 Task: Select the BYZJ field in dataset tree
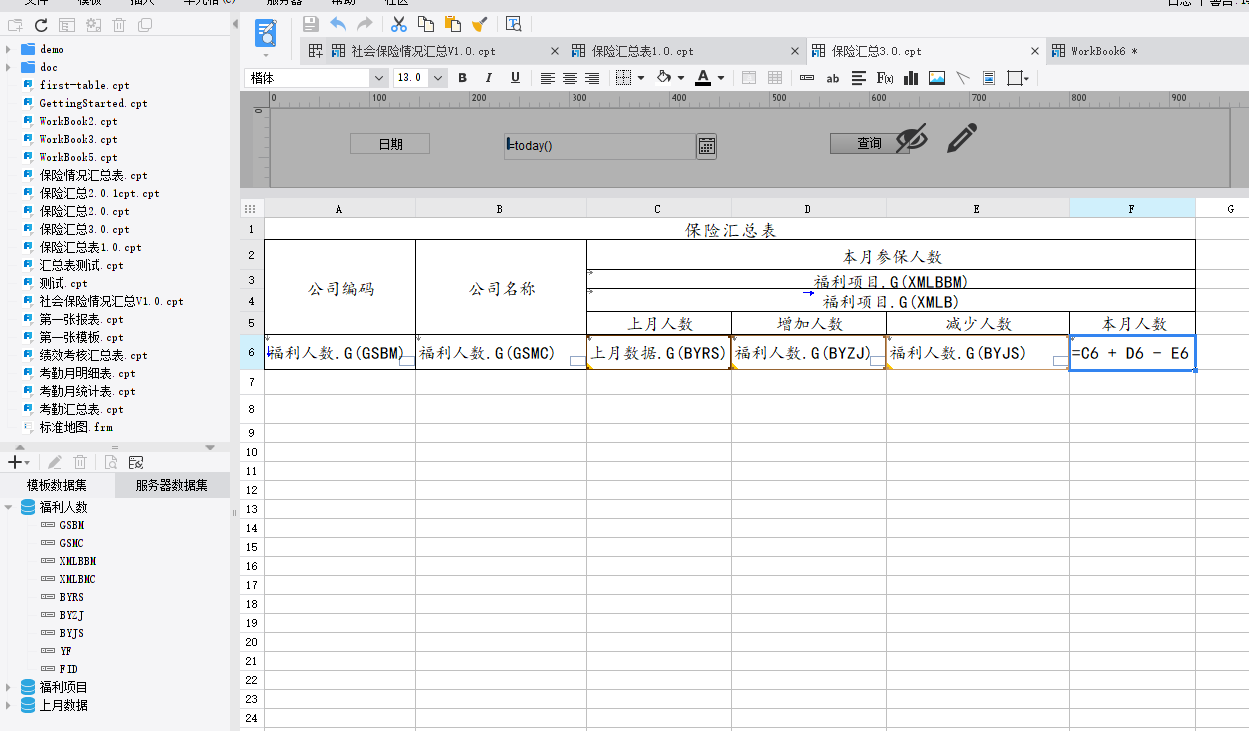click(x=71, y=615)
